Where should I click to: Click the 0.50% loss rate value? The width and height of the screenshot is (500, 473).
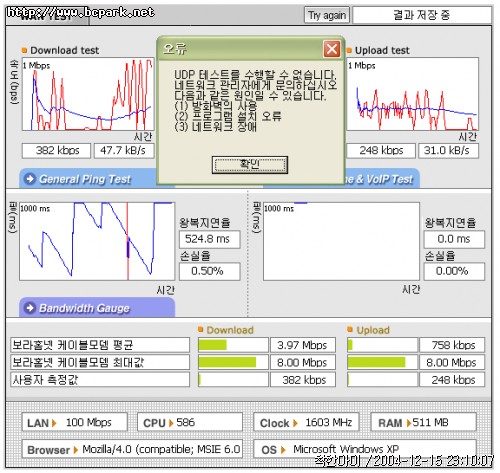point(210,271)
